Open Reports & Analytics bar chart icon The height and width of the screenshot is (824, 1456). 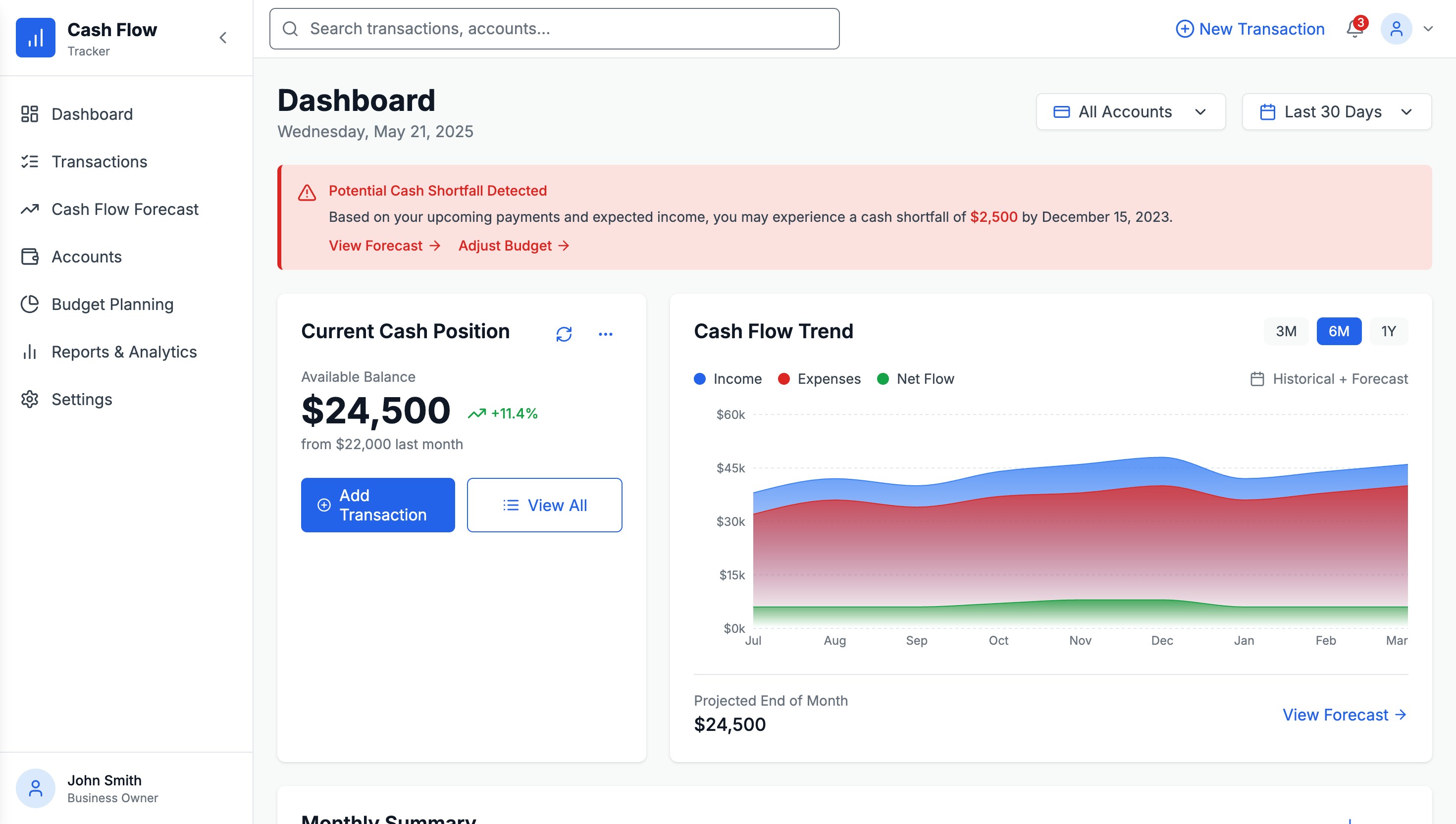29,352
